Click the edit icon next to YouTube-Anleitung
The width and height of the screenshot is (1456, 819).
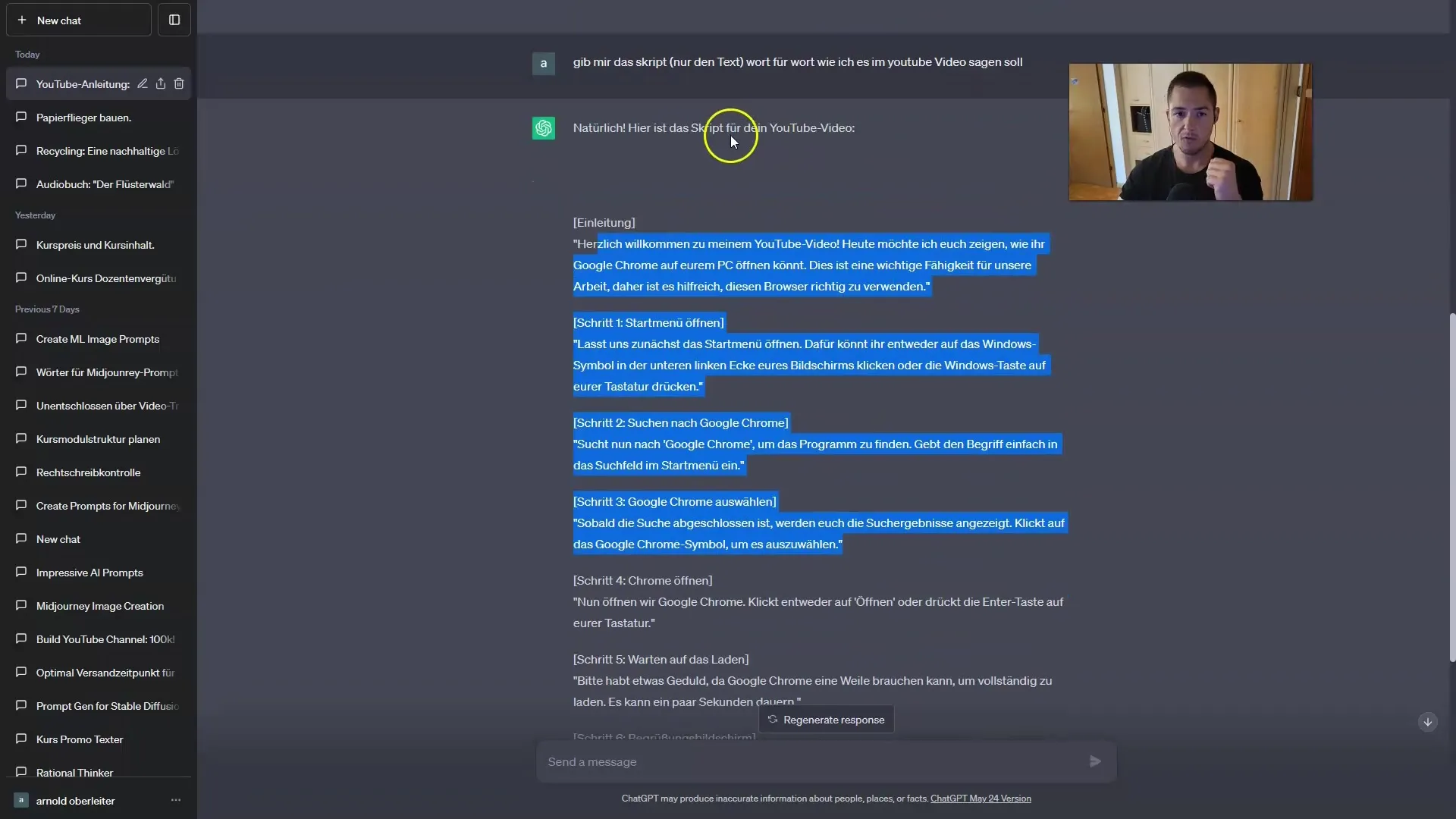142,83
